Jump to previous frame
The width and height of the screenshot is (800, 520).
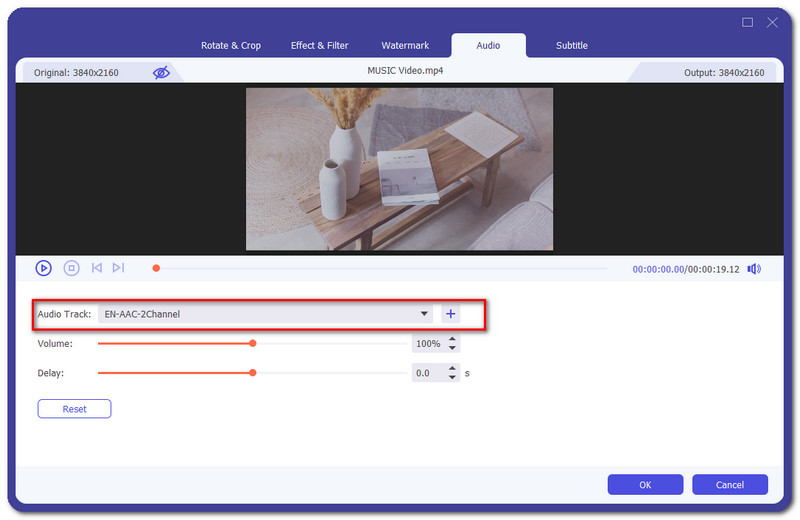pos(96,268)
